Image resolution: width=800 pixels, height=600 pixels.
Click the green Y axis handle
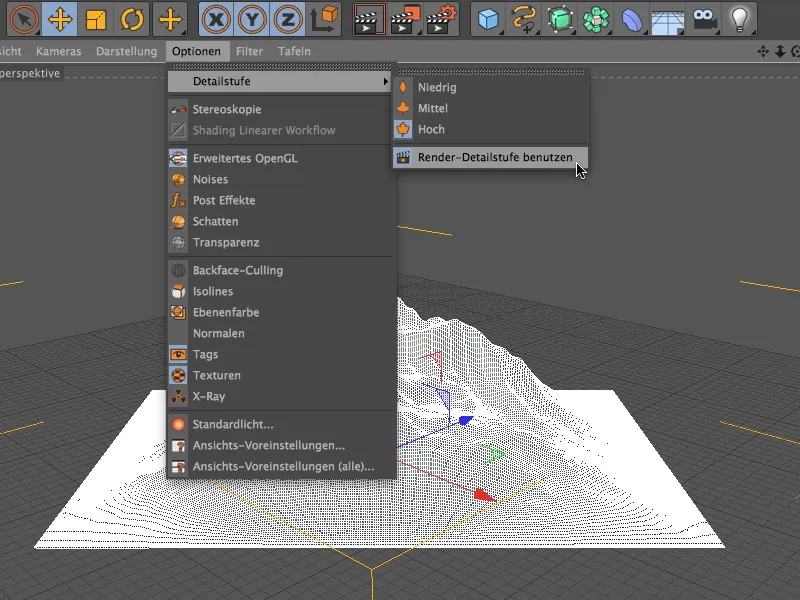tap(493, 453)
